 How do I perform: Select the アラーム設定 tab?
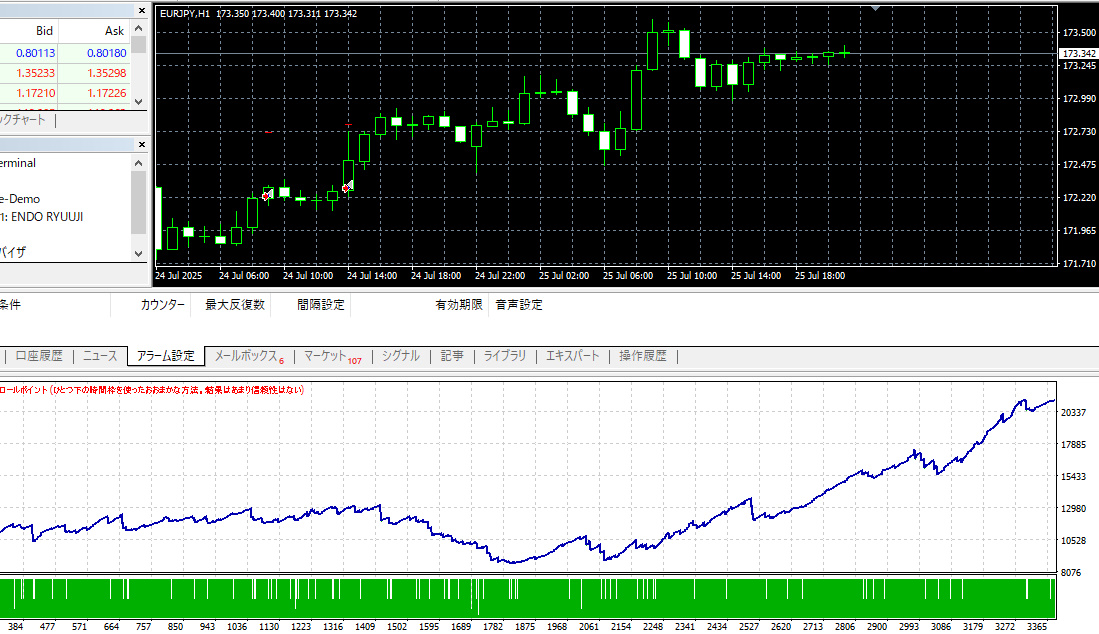[166, 356]
